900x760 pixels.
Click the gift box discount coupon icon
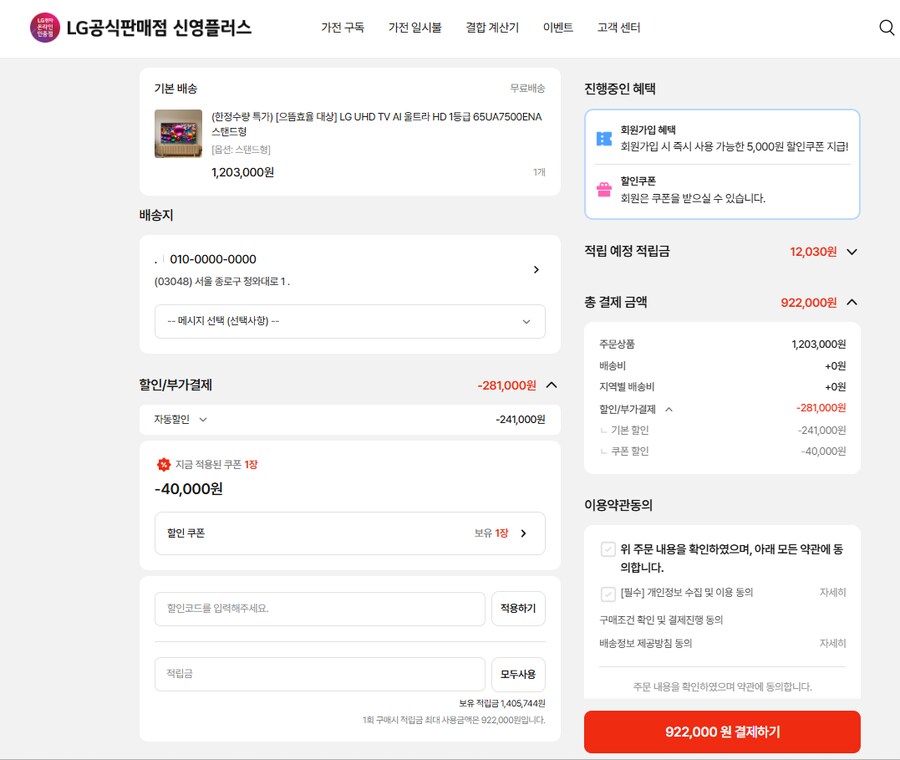tap(604, 189)
